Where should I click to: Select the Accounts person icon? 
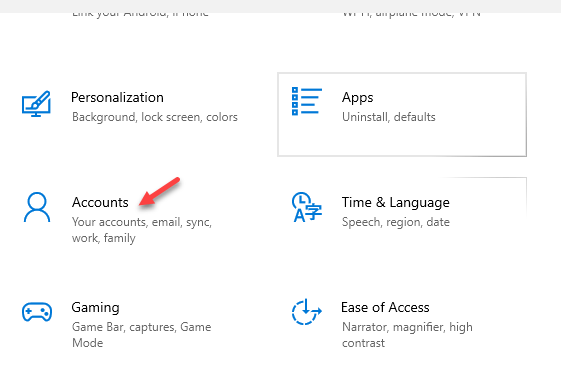point(37,208)
